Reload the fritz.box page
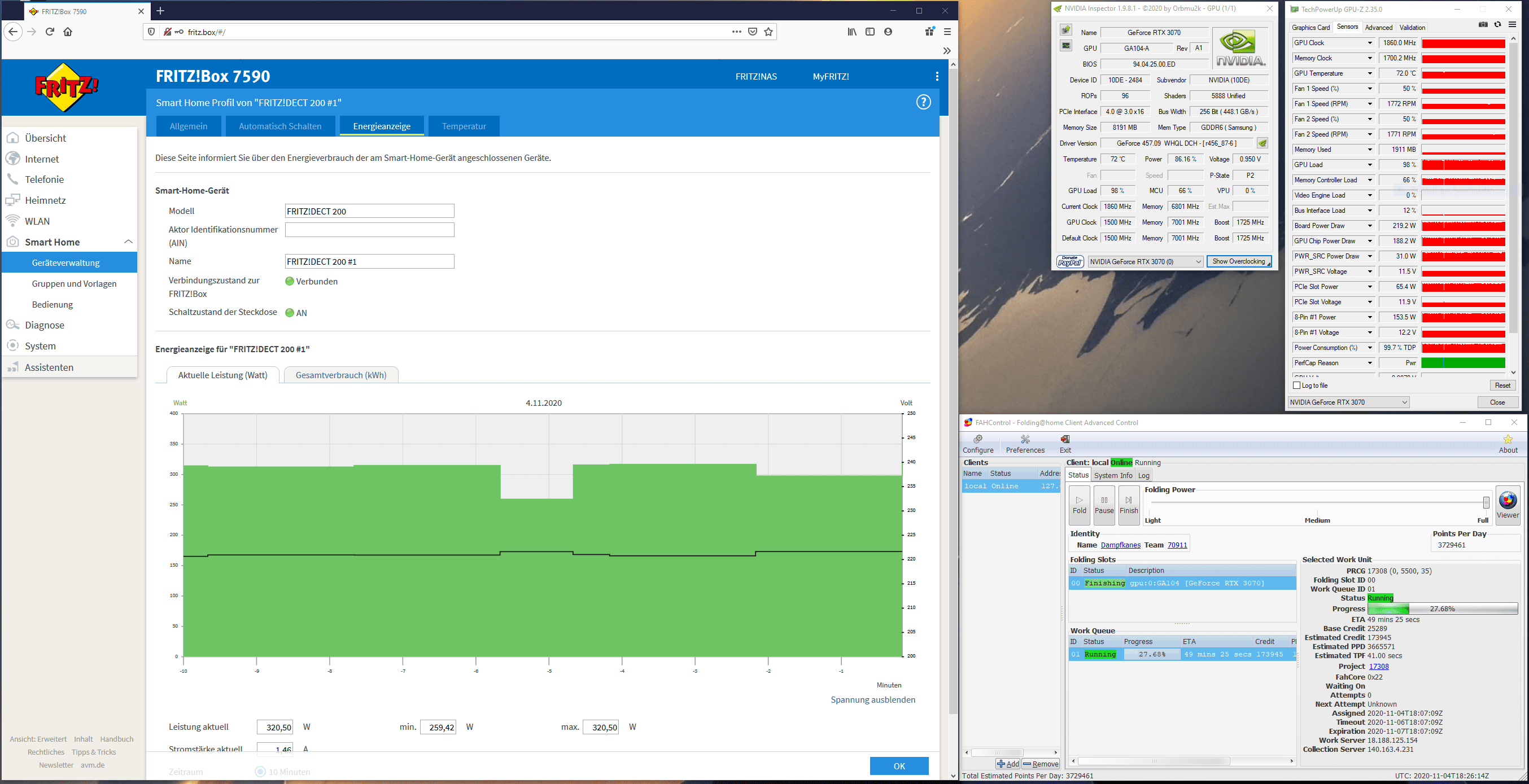 50,32
